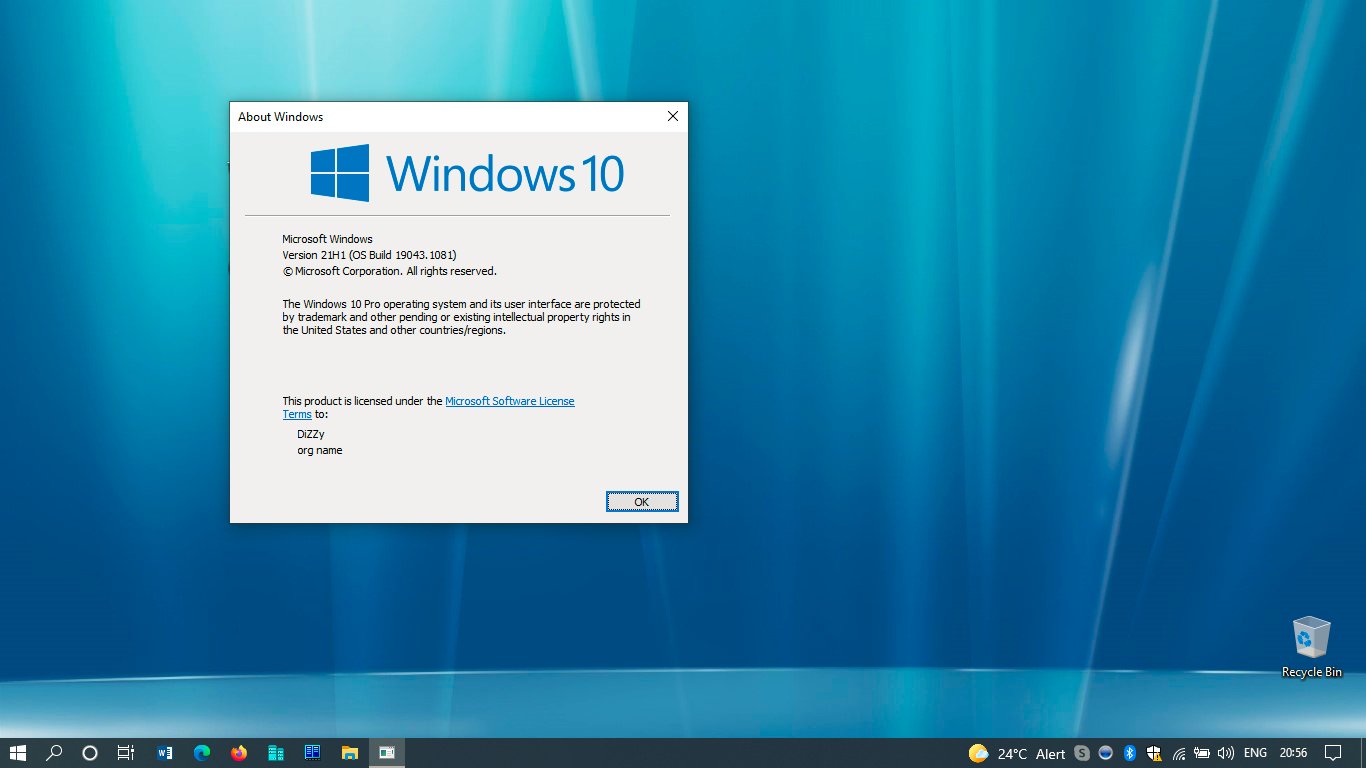Image resolution: width=1366 pixels, height=768 pixels.
Task: Click the blue sphere tray icon
Action: (1106, 753)
